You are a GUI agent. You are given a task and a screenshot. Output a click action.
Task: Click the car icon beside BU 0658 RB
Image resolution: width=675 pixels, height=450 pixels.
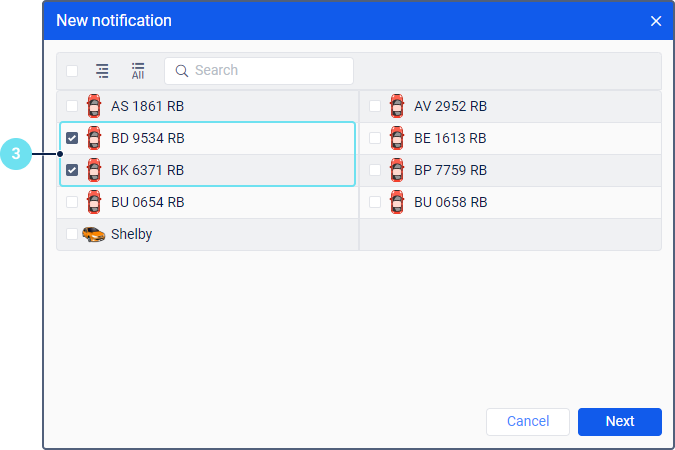click(397, 202)
